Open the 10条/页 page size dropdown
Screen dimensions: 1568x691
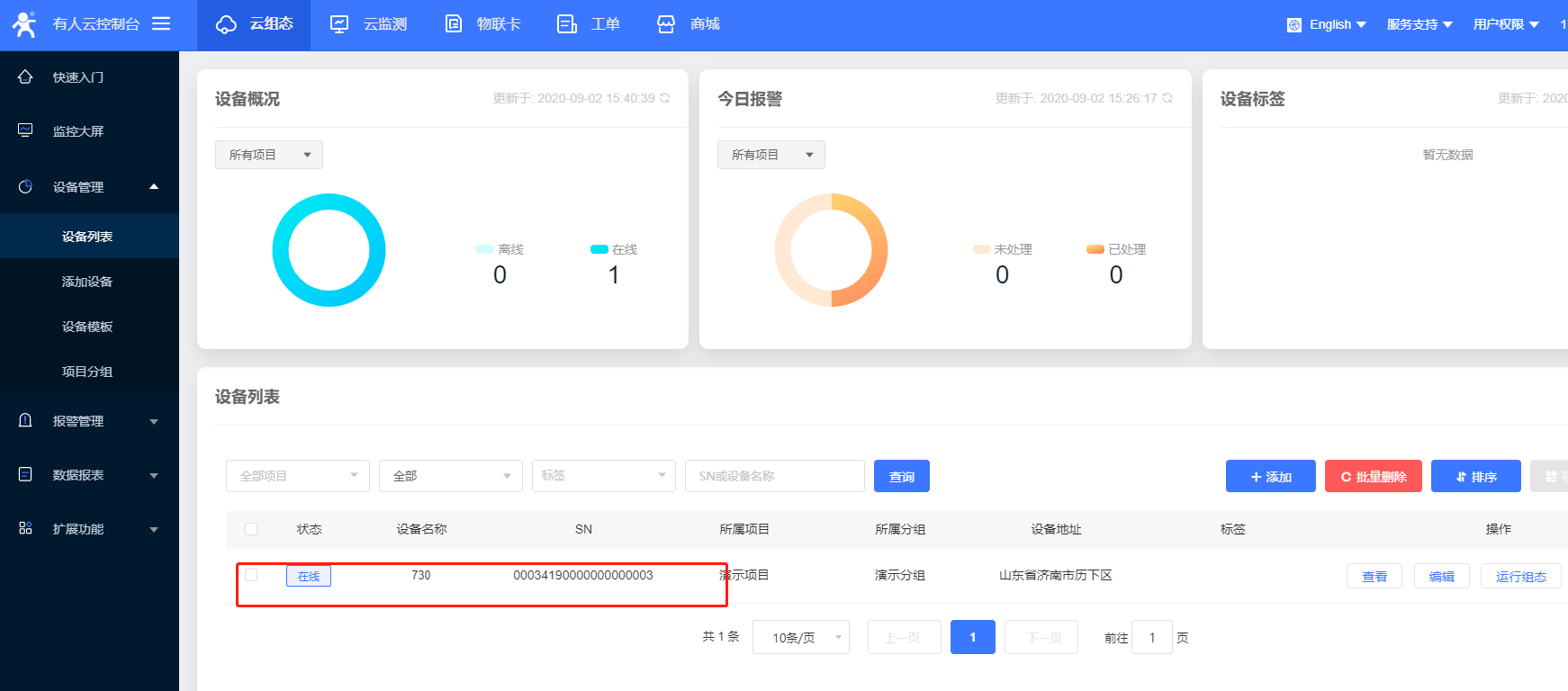point(800,637)
